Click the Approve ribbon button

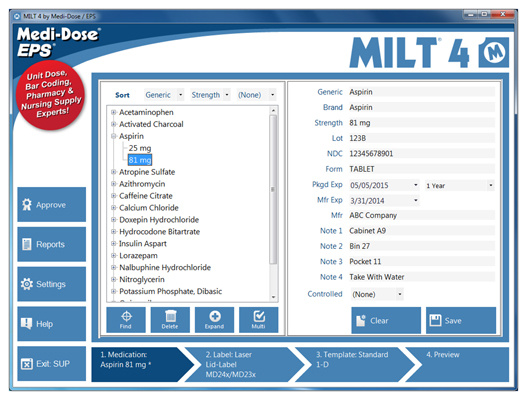click(52, 204)
